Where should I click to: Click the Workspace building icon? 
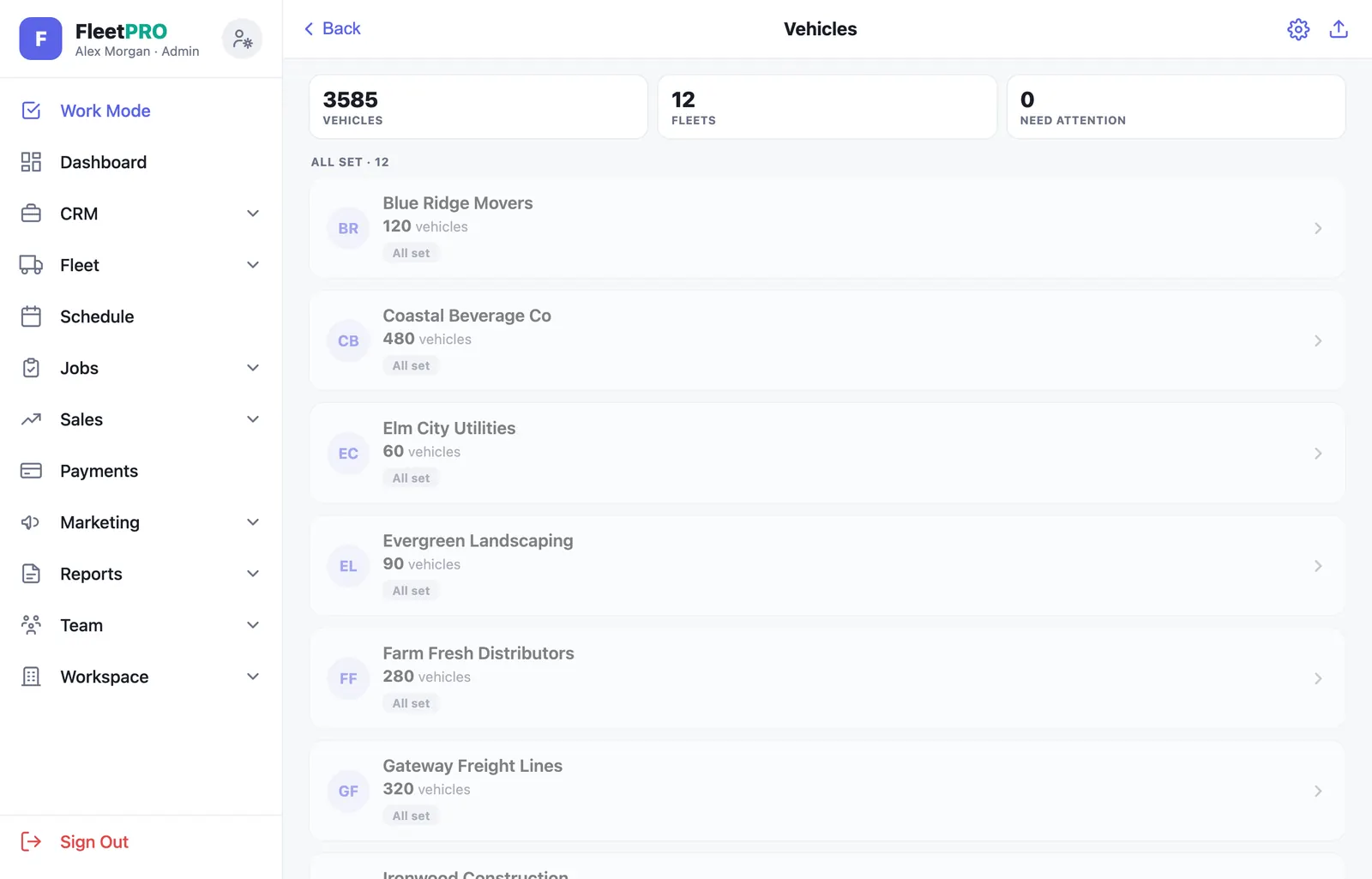[x=31, y=677]
